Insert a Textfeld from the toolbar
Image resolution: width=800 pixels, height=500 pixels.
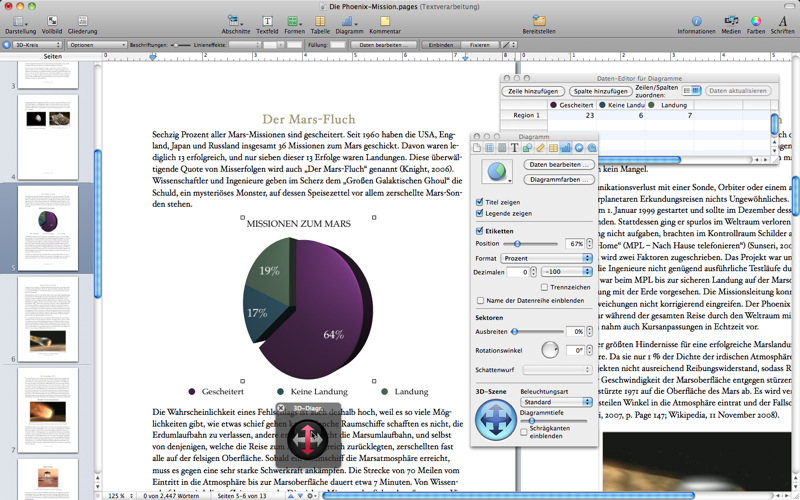pyautogui.click(x=267, y=20)
